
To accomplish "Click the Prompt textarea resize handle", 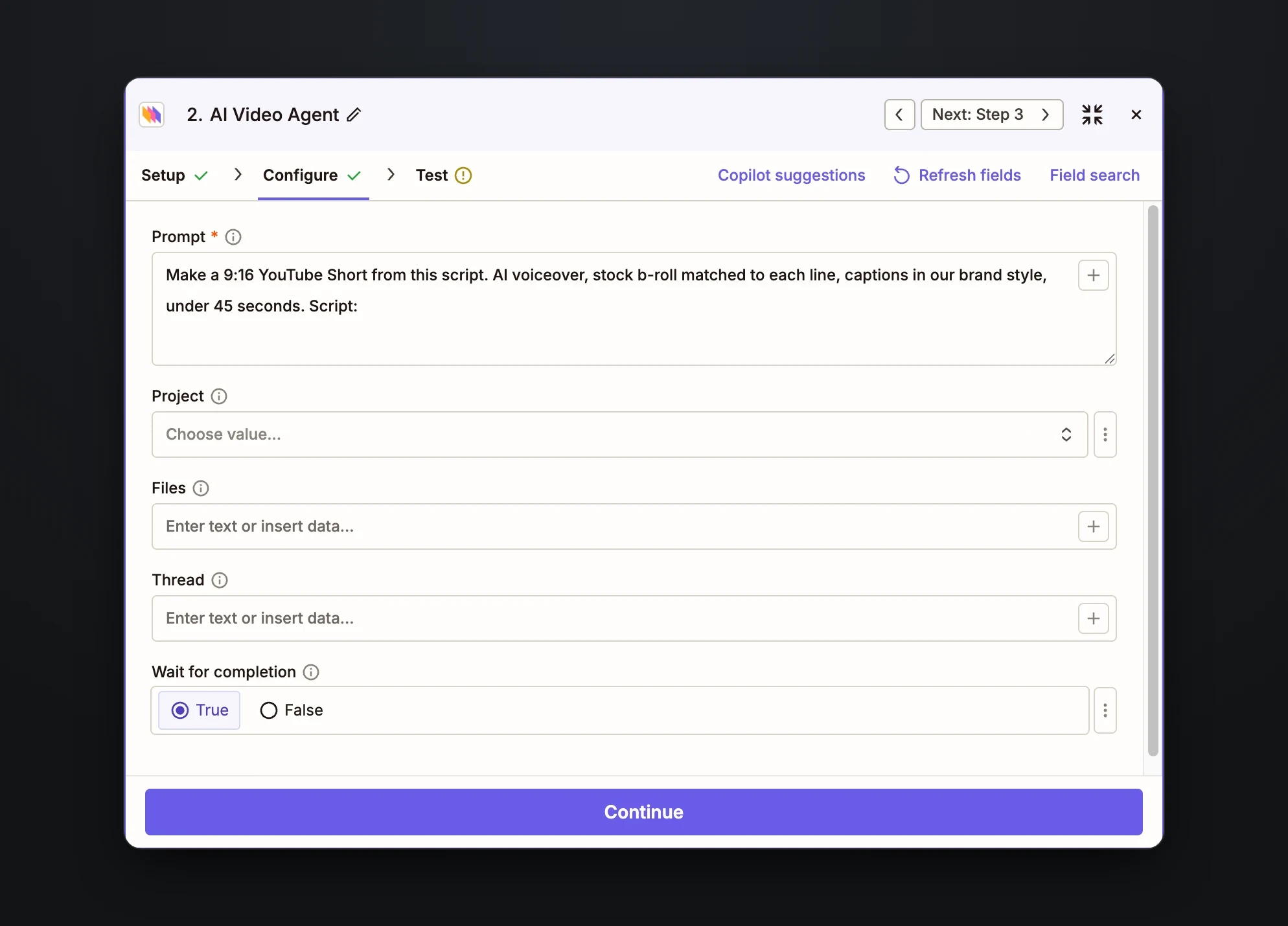I will [x=1110, y=359].
